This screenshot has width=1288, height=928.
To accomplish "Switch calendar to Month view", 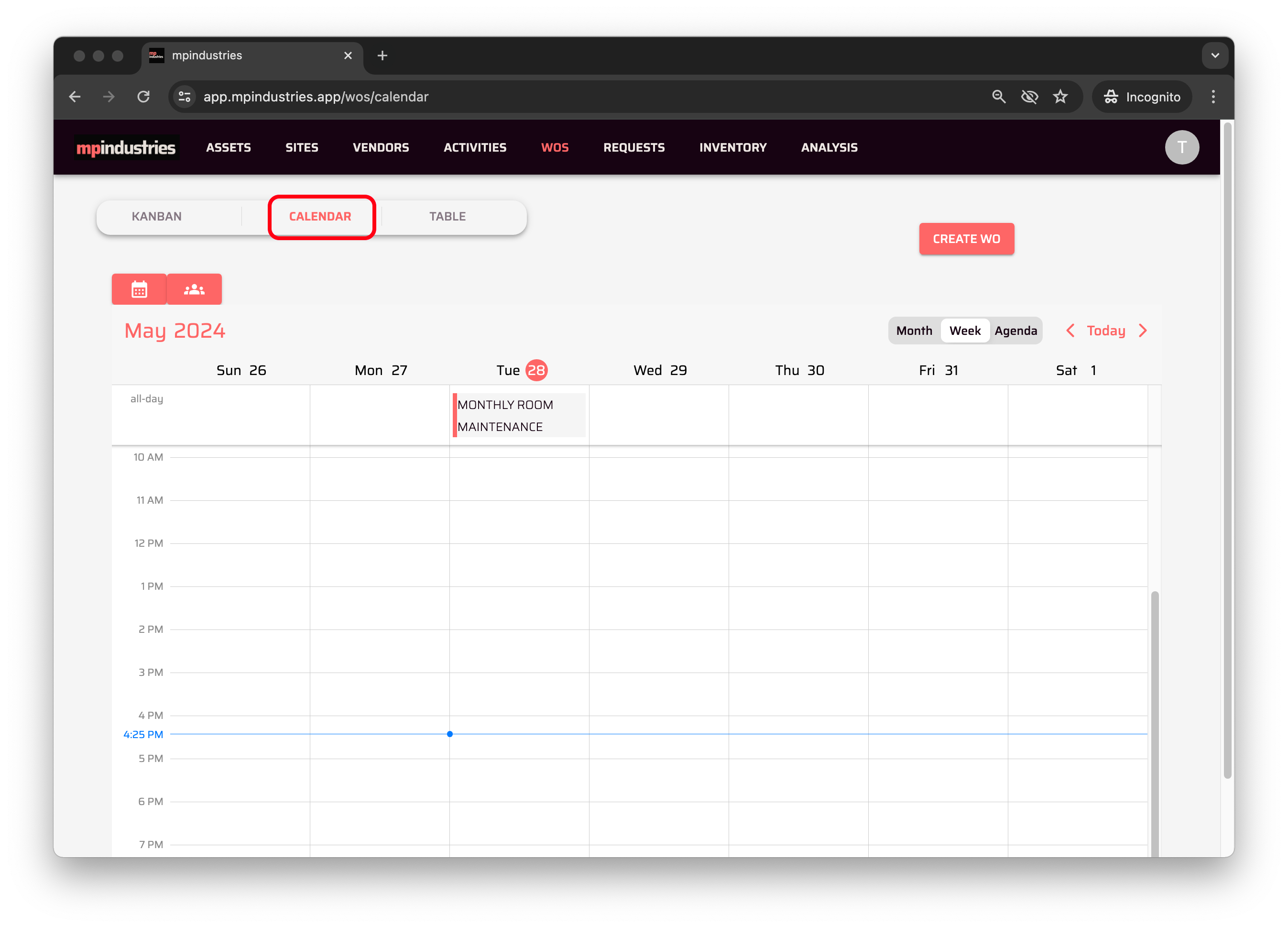I will pos(914,331).
